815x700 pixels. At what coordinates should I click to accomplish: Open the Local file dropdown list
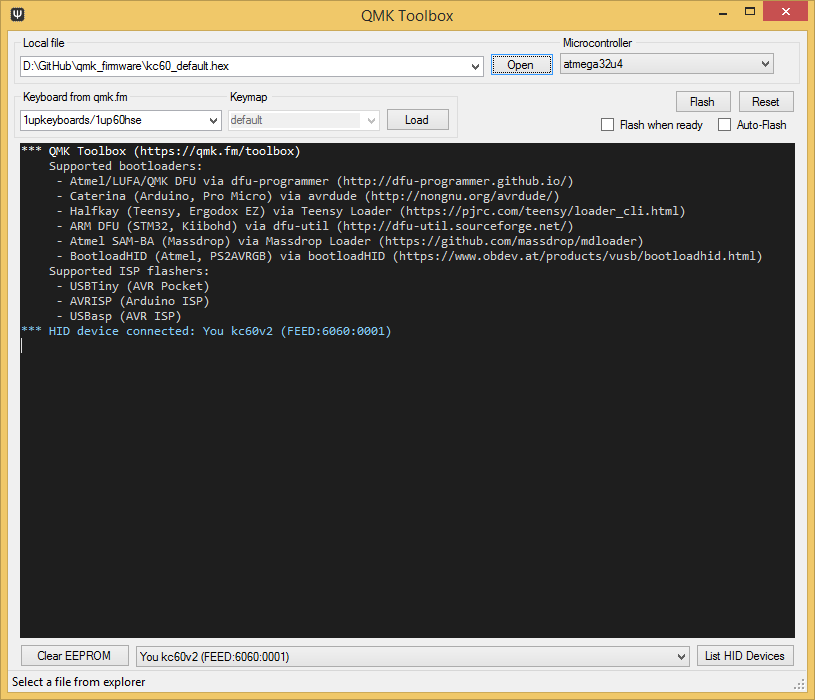[x=477, y=63]
